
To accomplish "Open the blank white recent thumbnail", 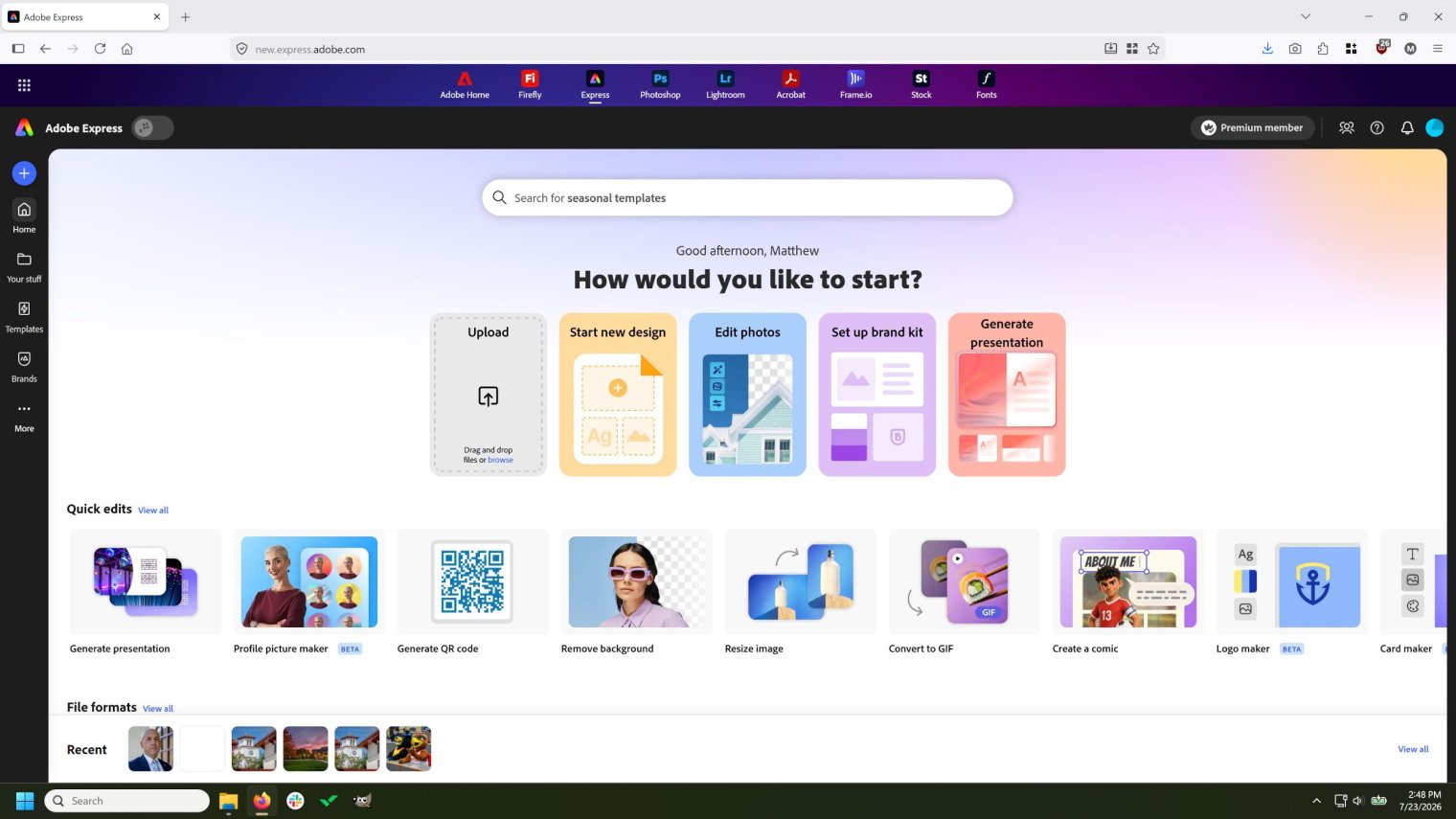I will (203, 749).
